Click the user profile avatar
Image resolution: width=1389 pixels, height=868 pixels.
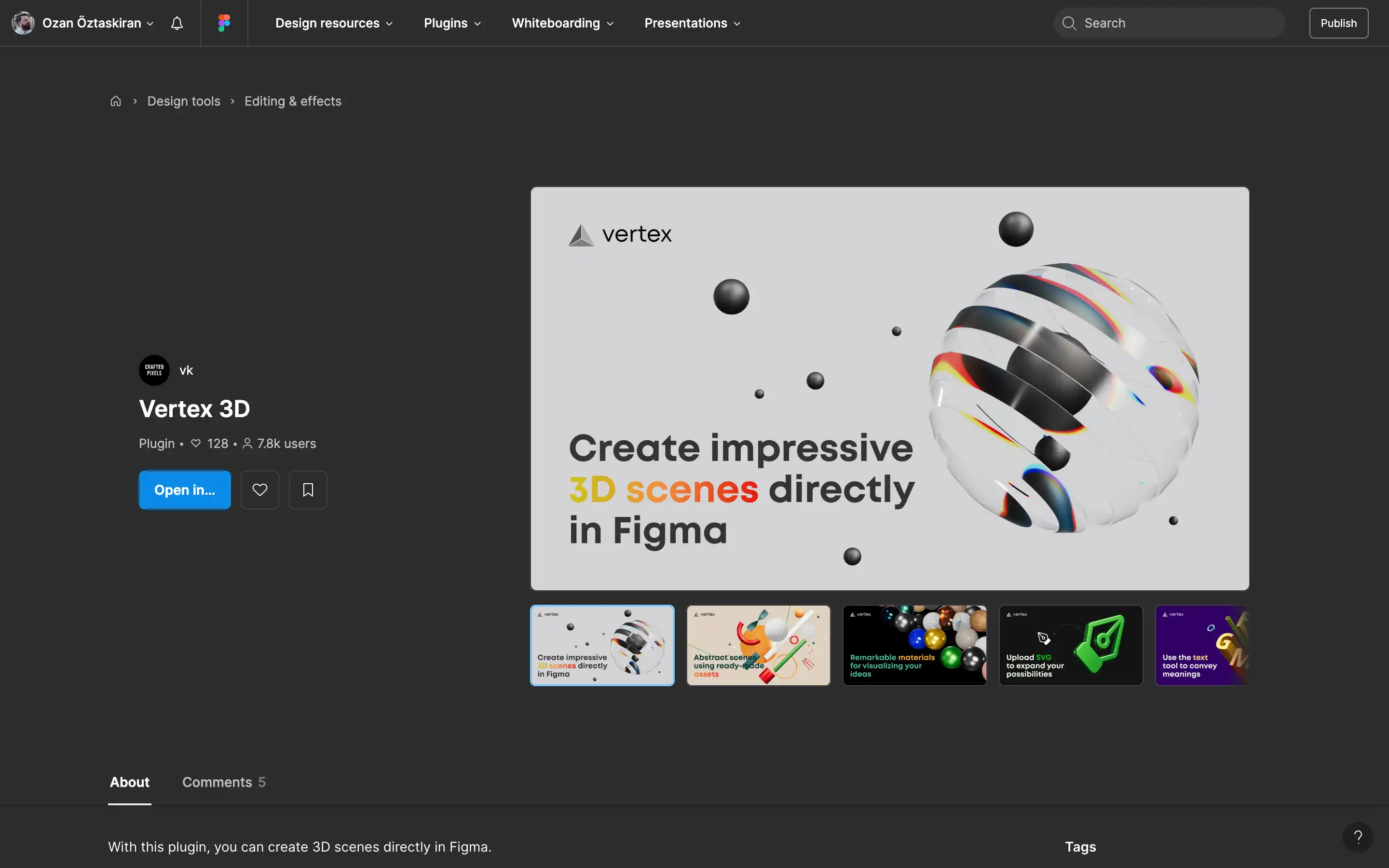click(x=23, y=23)
